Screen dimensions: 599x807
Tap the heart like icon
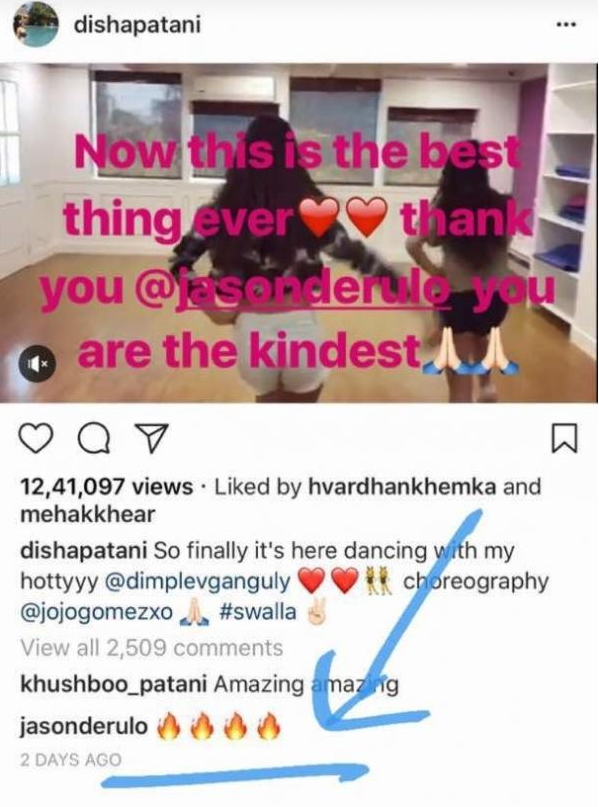tap(36, 439)
